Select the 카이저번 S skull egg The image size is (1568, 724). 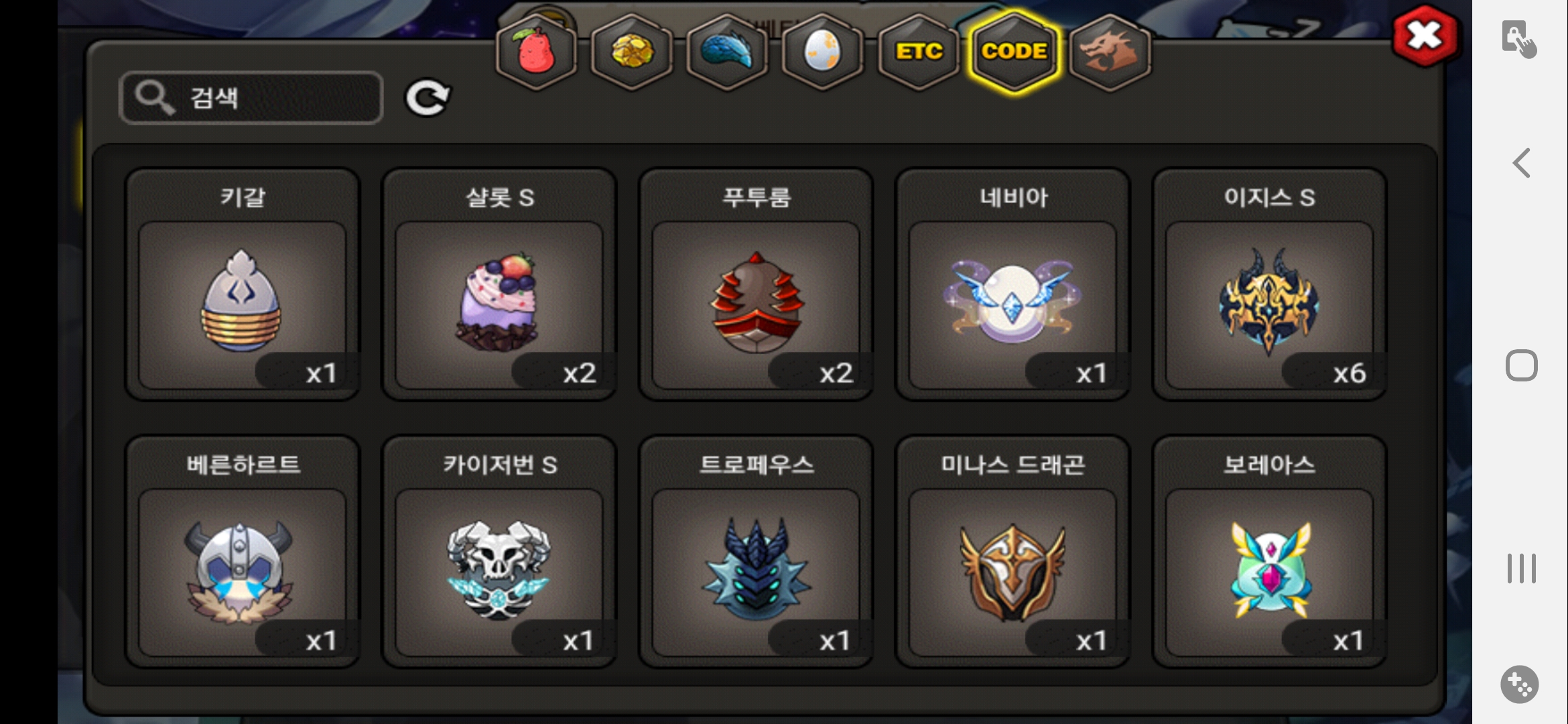(499, 552)
